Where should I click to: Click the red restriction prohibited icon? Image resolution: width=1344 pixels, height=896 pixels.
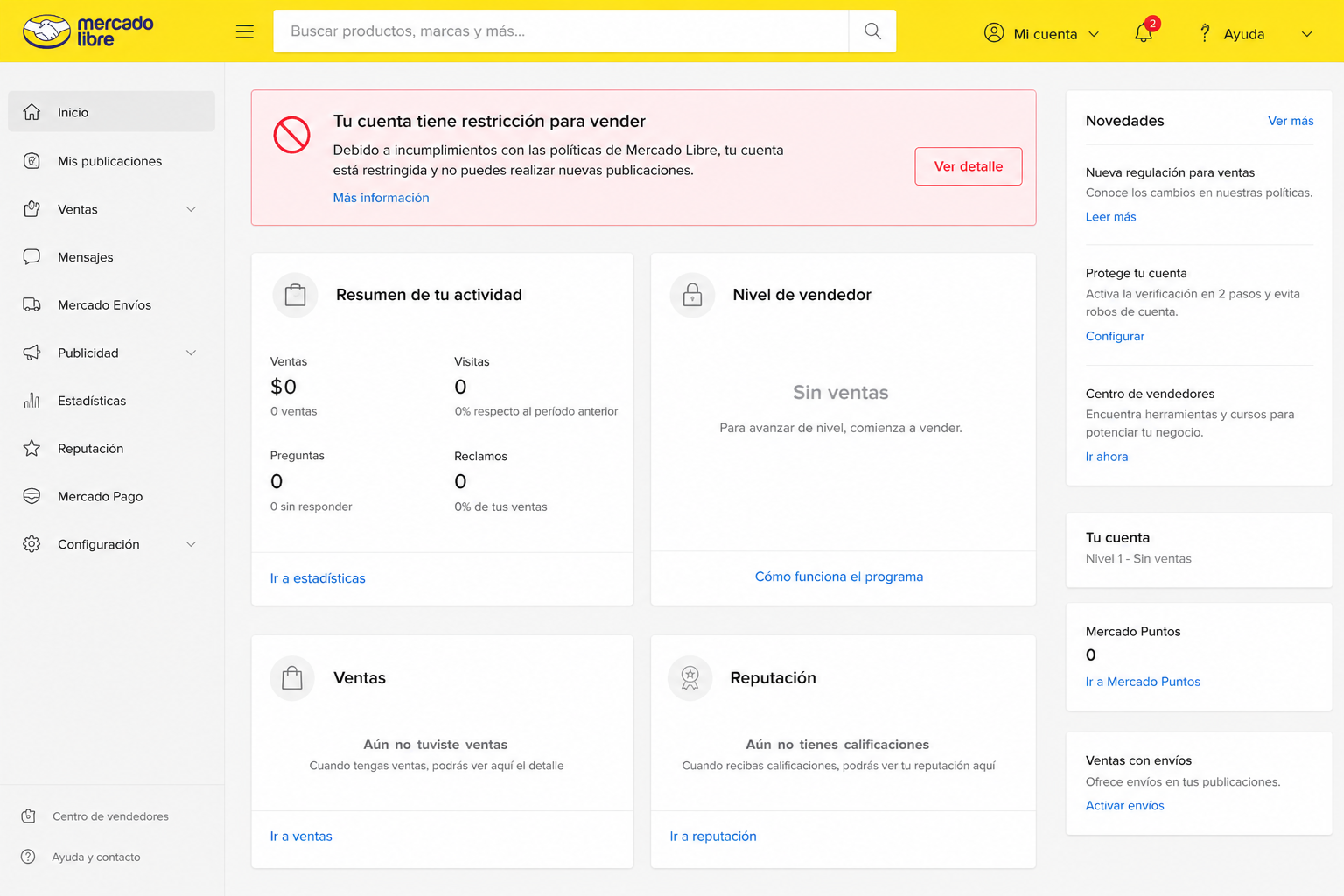[292, 135]
